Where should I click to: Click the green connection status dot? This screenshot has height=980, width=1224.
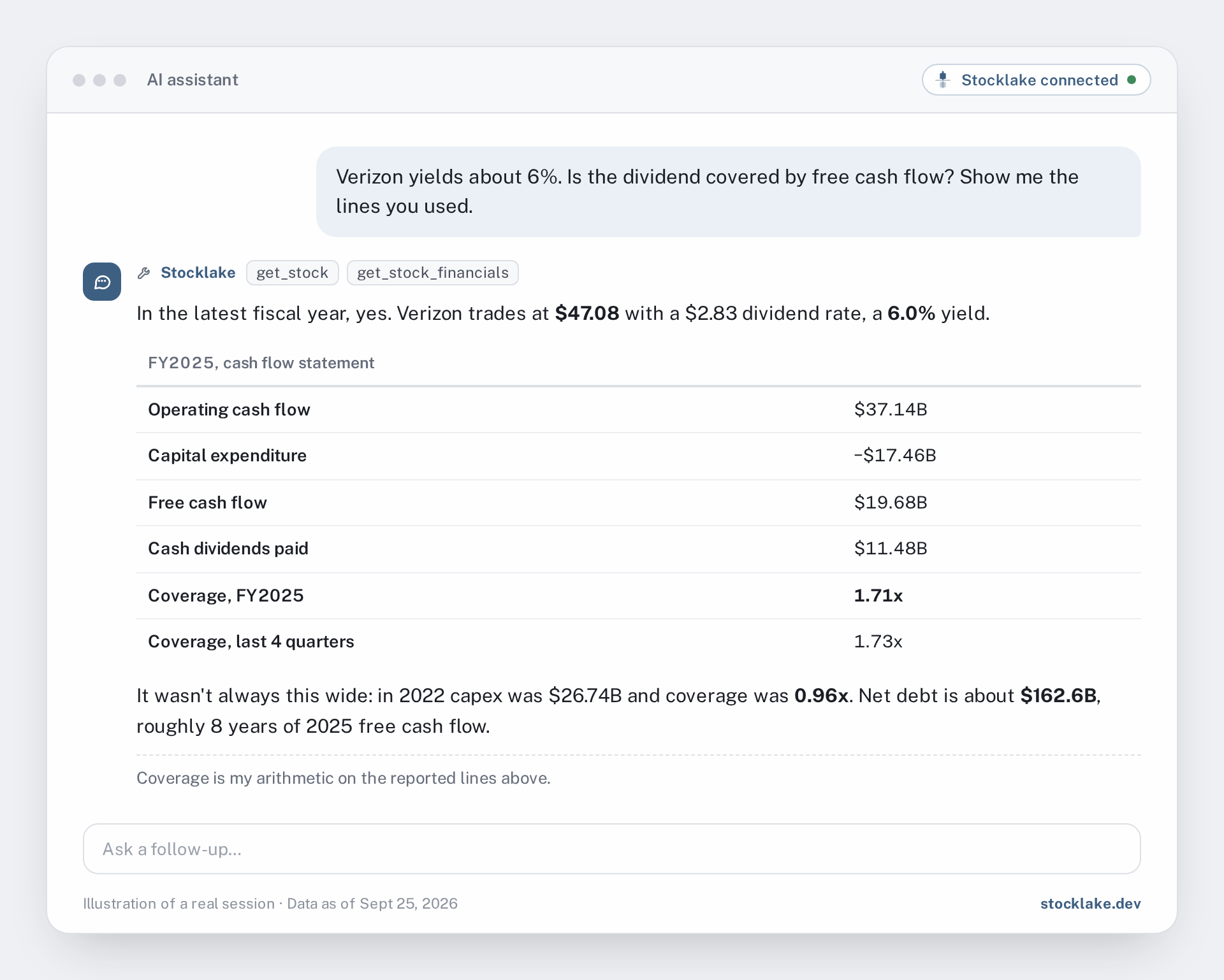click(1132, 80)
